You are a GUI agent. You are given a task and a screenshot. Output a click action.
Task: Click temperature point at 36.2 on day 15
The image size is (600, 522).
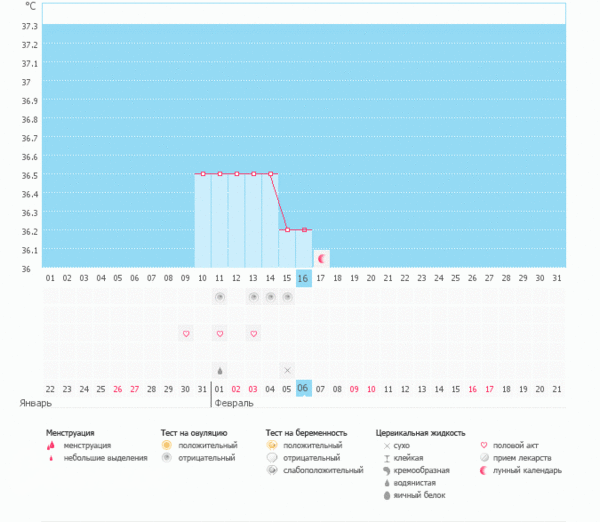[x=287, y=230]
